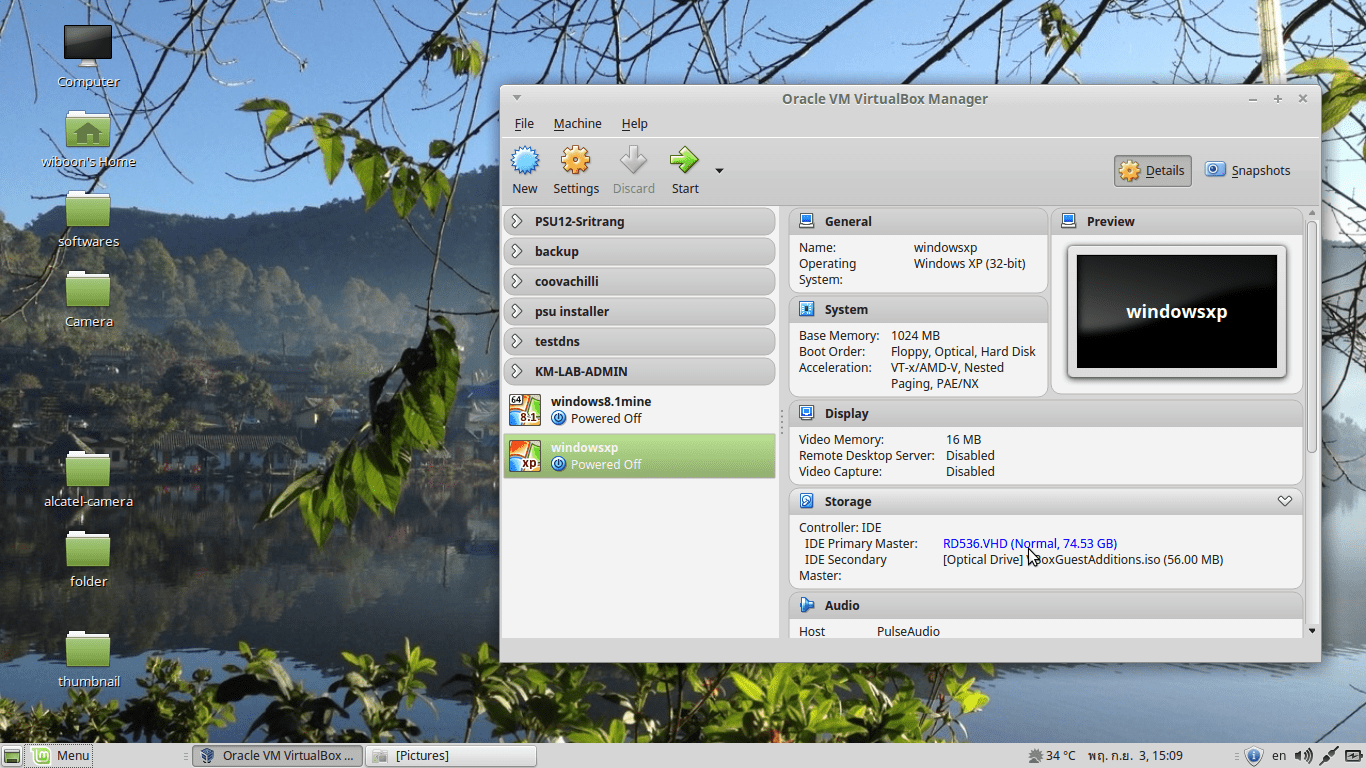Click the windowsxp preview thumbnail
Image resolution: width=1366 pixels, height=768 pixels.
coord(1177,311)
